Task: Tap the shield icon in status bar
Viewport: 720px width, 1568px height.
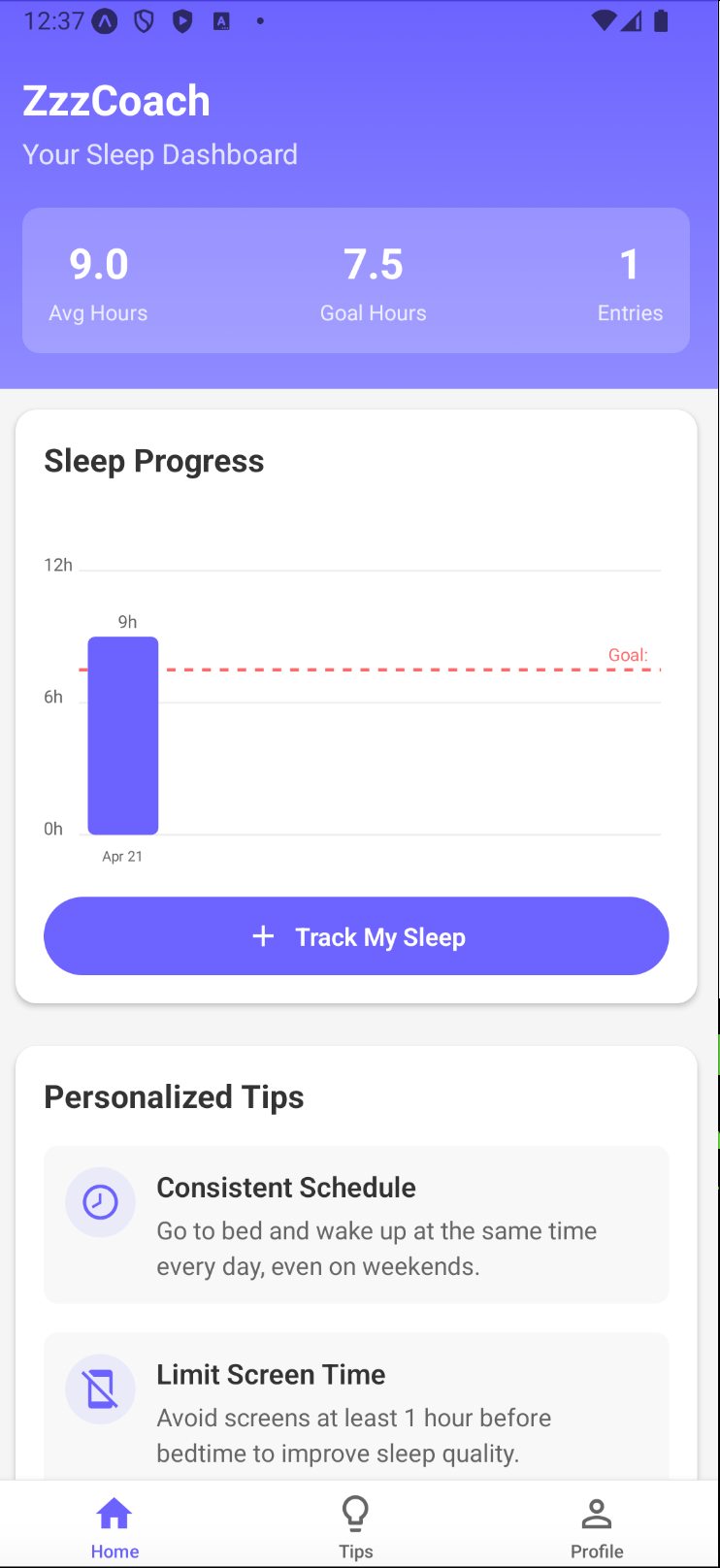Action: [144, 20]
